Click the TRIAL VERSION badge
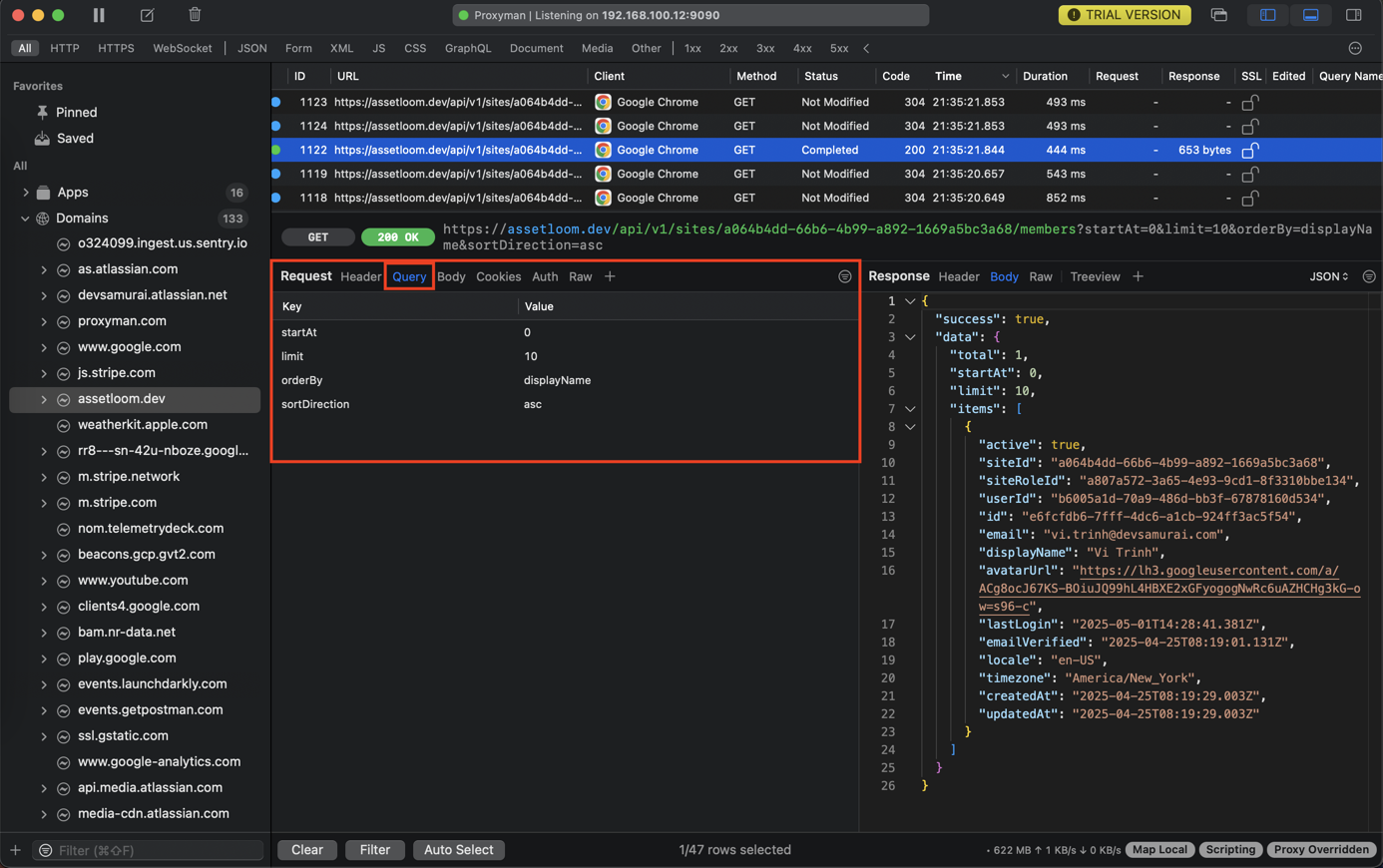This screenshot has height=868, width=1383. click(1125, 15)
